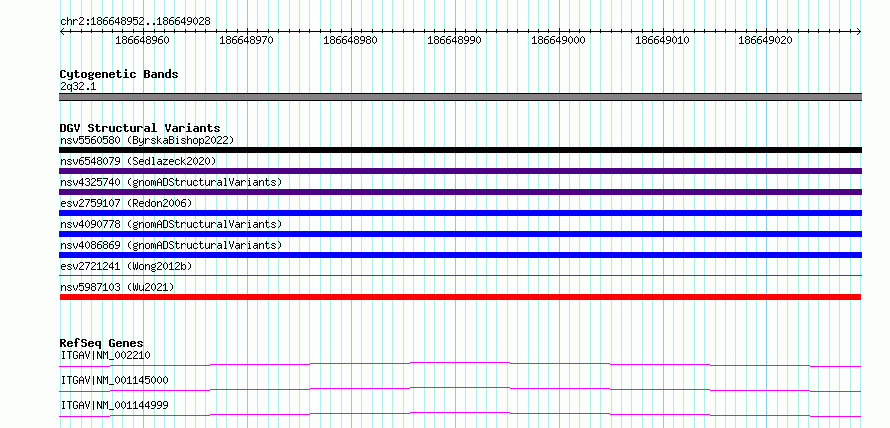
Task: Click variant label nsv5987103 (Wu2021)
Action: tap(117, 287)
